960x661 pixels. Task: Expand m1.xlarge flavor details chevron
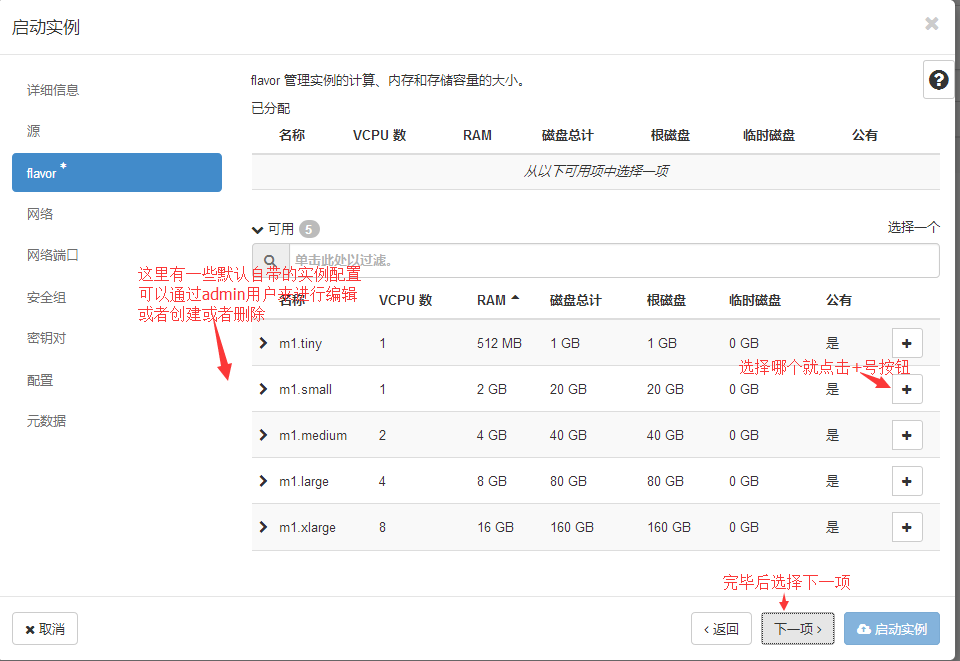pos(263,527)
